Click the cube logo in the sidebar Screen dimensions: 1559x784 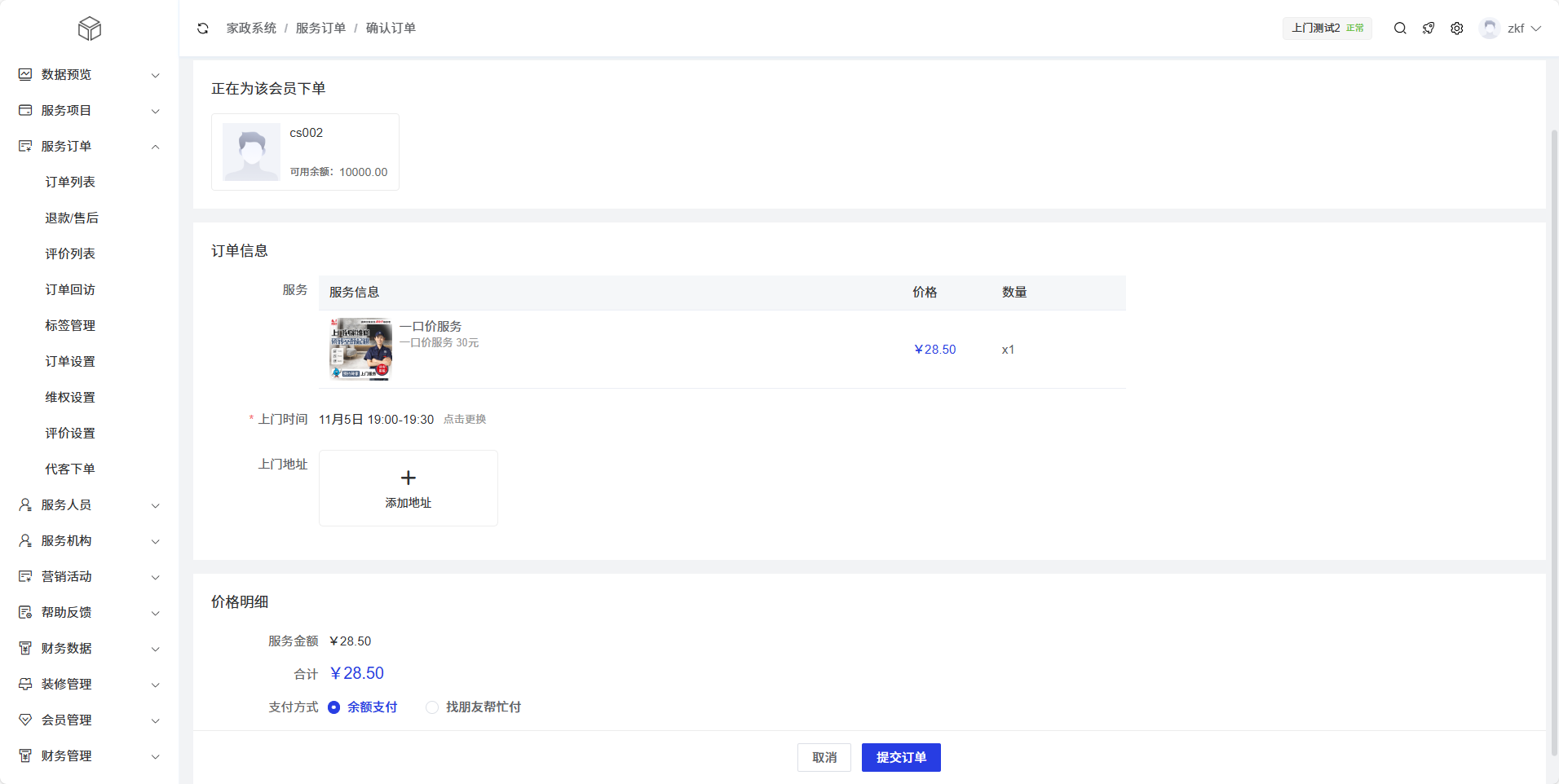pos(90,29)
